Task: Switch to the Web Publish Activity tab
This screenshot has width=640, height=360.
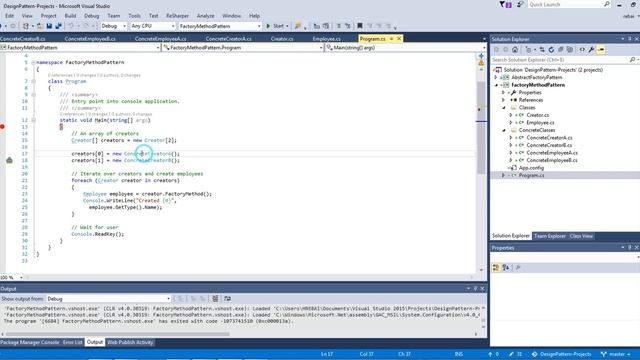Action: pos(130,342)
